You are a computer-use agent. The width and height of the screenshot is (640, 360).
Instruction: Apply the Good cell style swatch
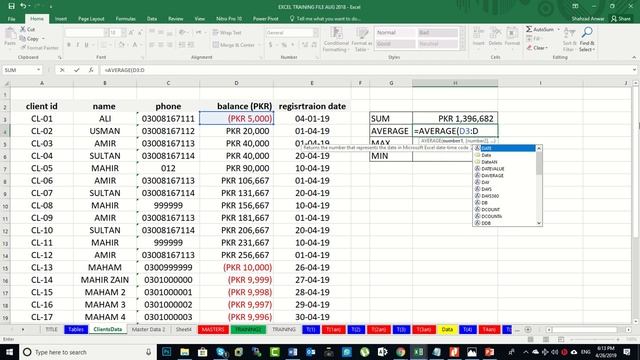tap(395, 44)
